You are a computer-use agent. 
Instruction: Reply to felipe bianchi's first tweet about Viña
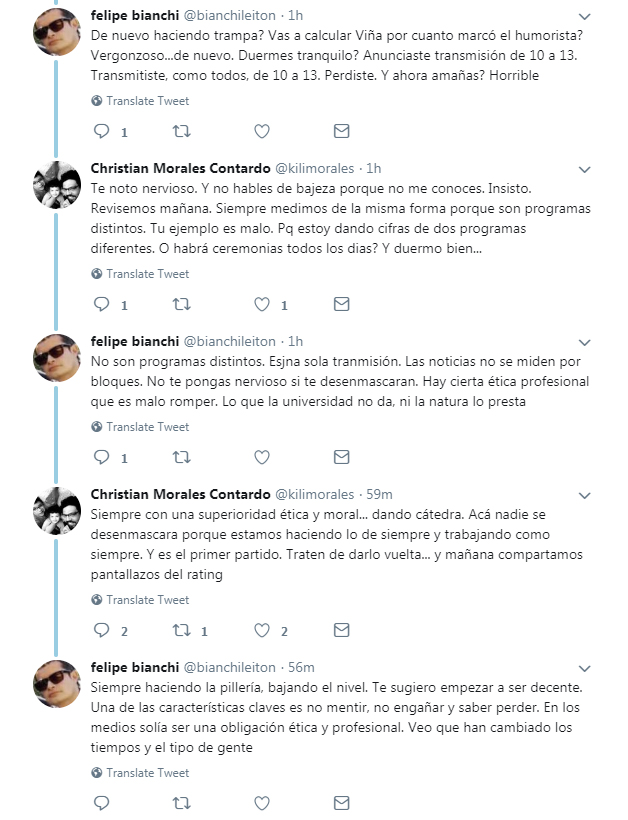click(x=101, y=132)
